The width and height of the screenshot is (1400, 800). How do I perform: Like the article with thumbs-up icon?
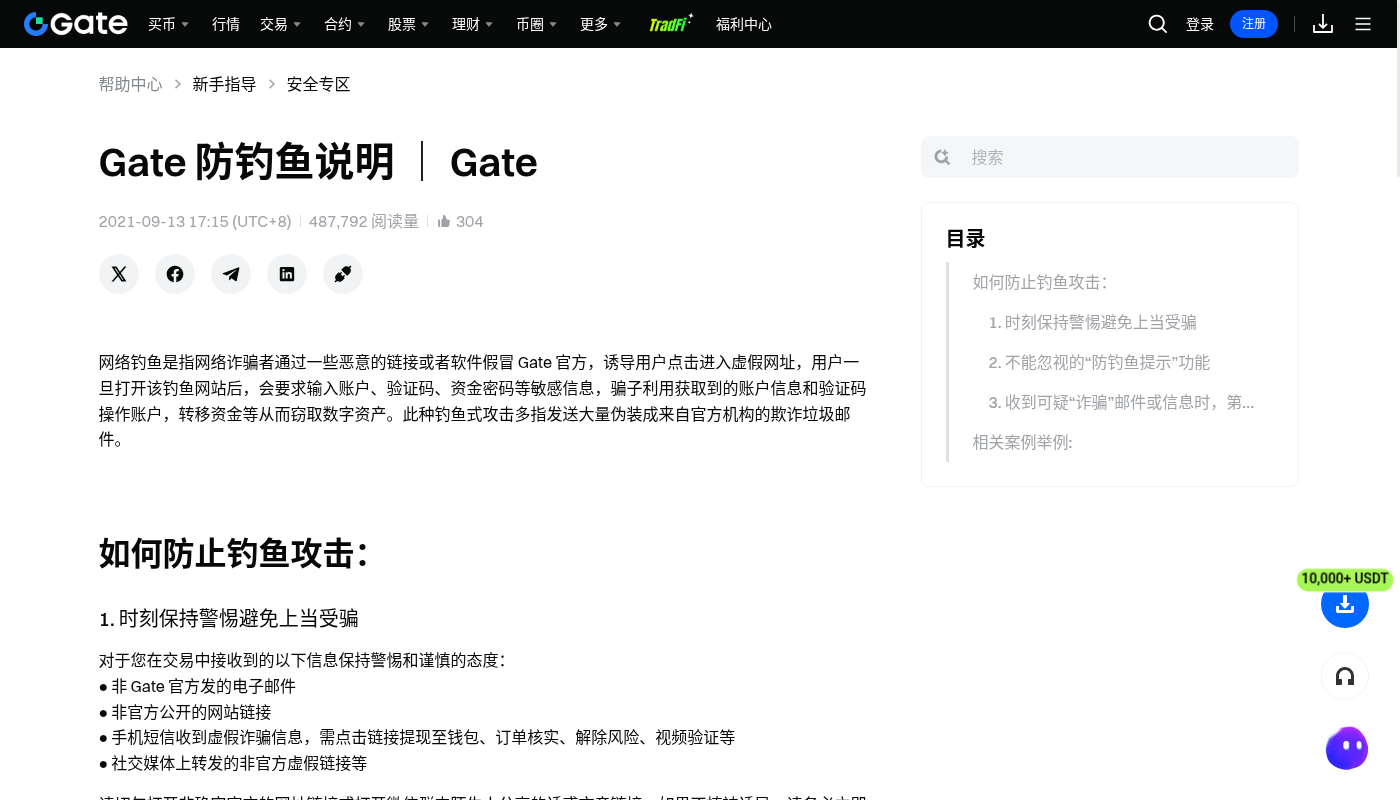point(444,222)
